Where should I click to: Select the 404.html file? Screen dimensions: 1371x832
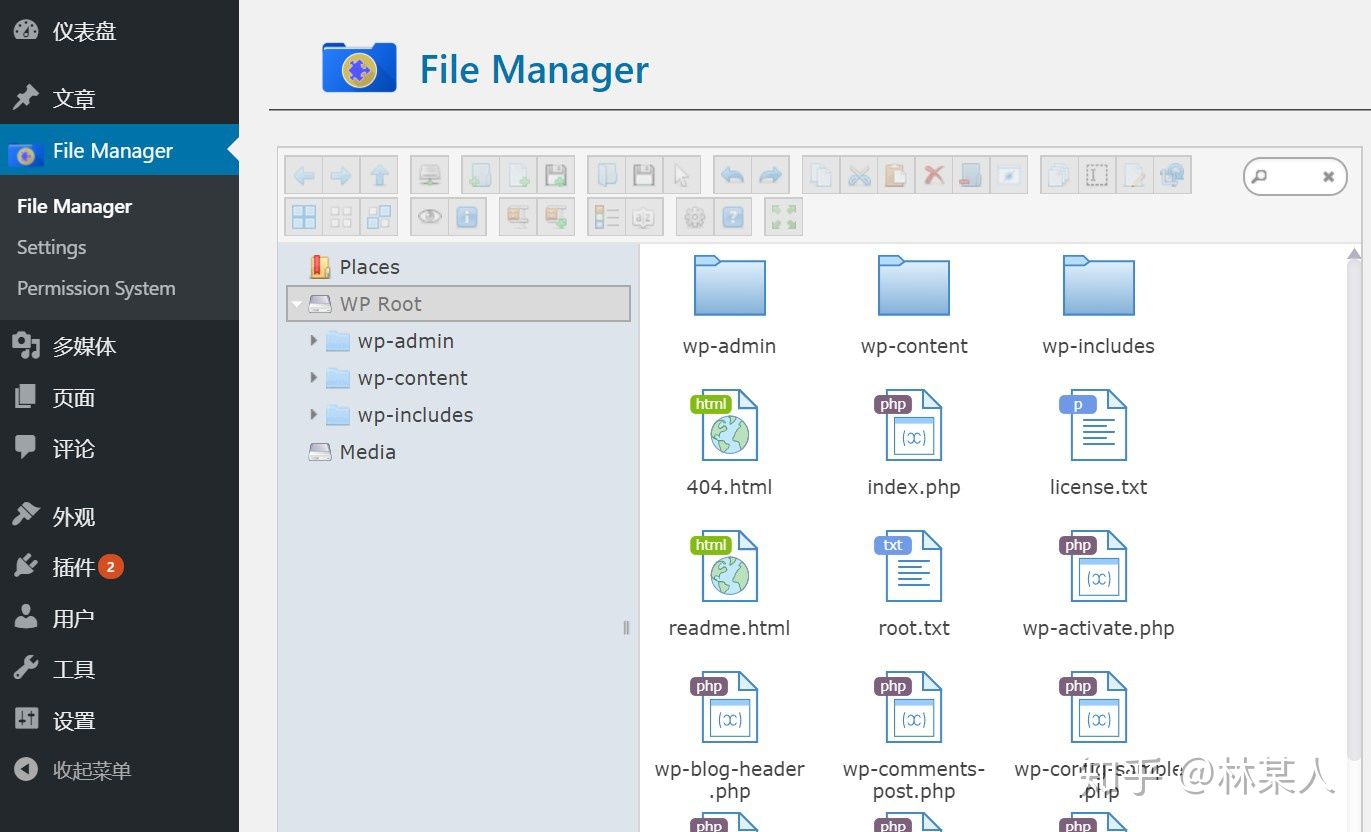pyautogui.click(x=730, y=443)
